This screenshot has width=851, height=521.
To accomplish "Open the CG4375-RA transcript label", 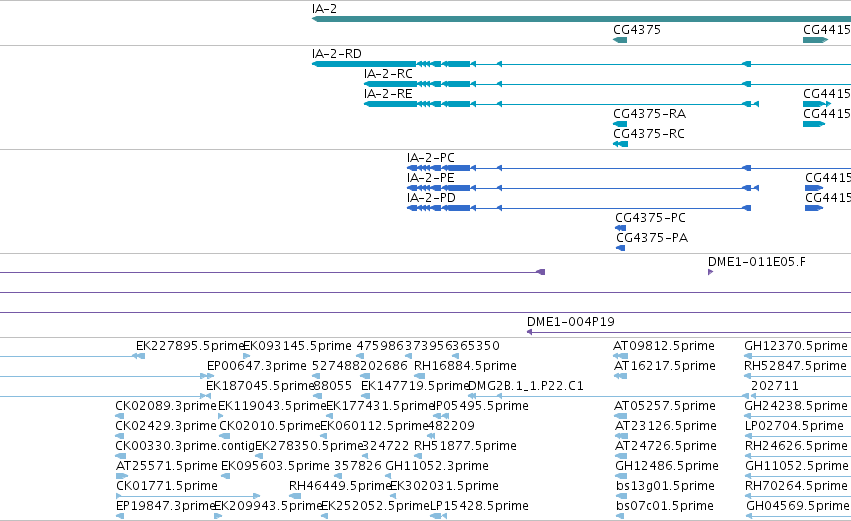I will tap(650, 114).
